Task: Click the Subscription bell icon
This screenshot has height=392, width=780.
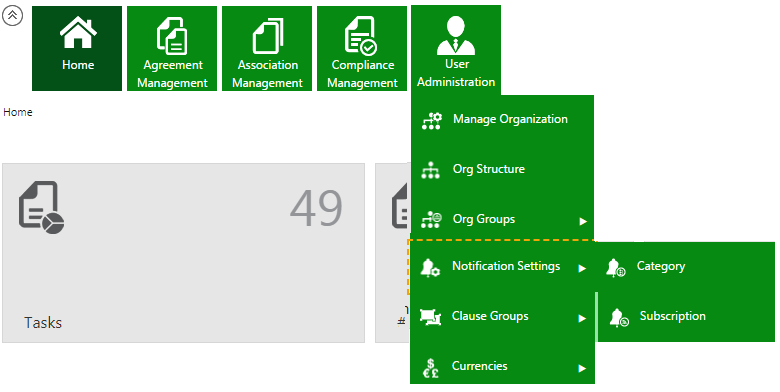Action: [619, 317]
